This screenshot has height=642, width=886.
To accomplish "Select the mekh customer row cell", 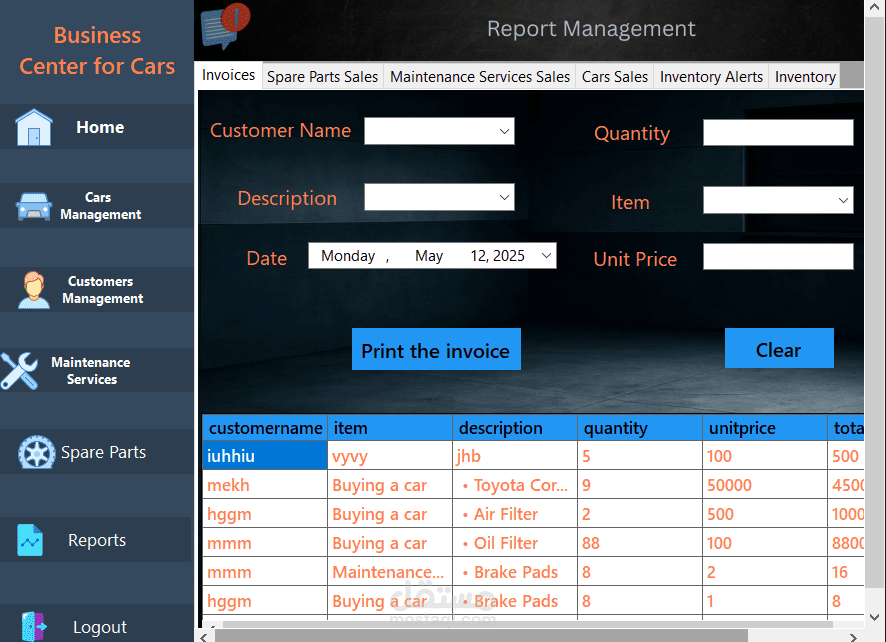I will click(265, 485).
